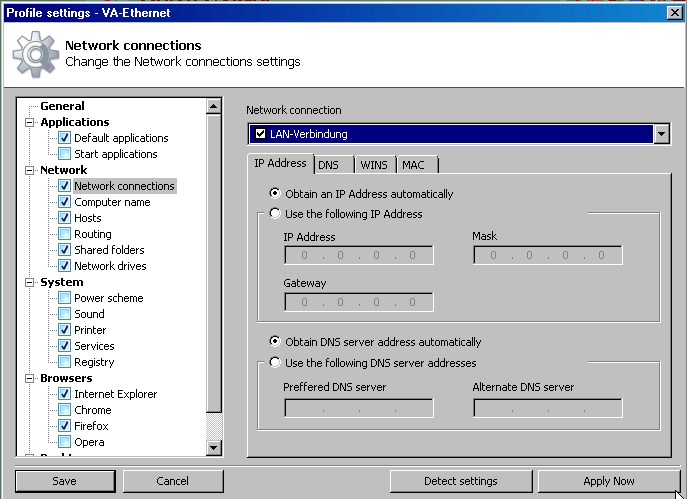687x499 pixels.
Task: Click the tree panel scrollbar thumb
Action: click(214, 263)
